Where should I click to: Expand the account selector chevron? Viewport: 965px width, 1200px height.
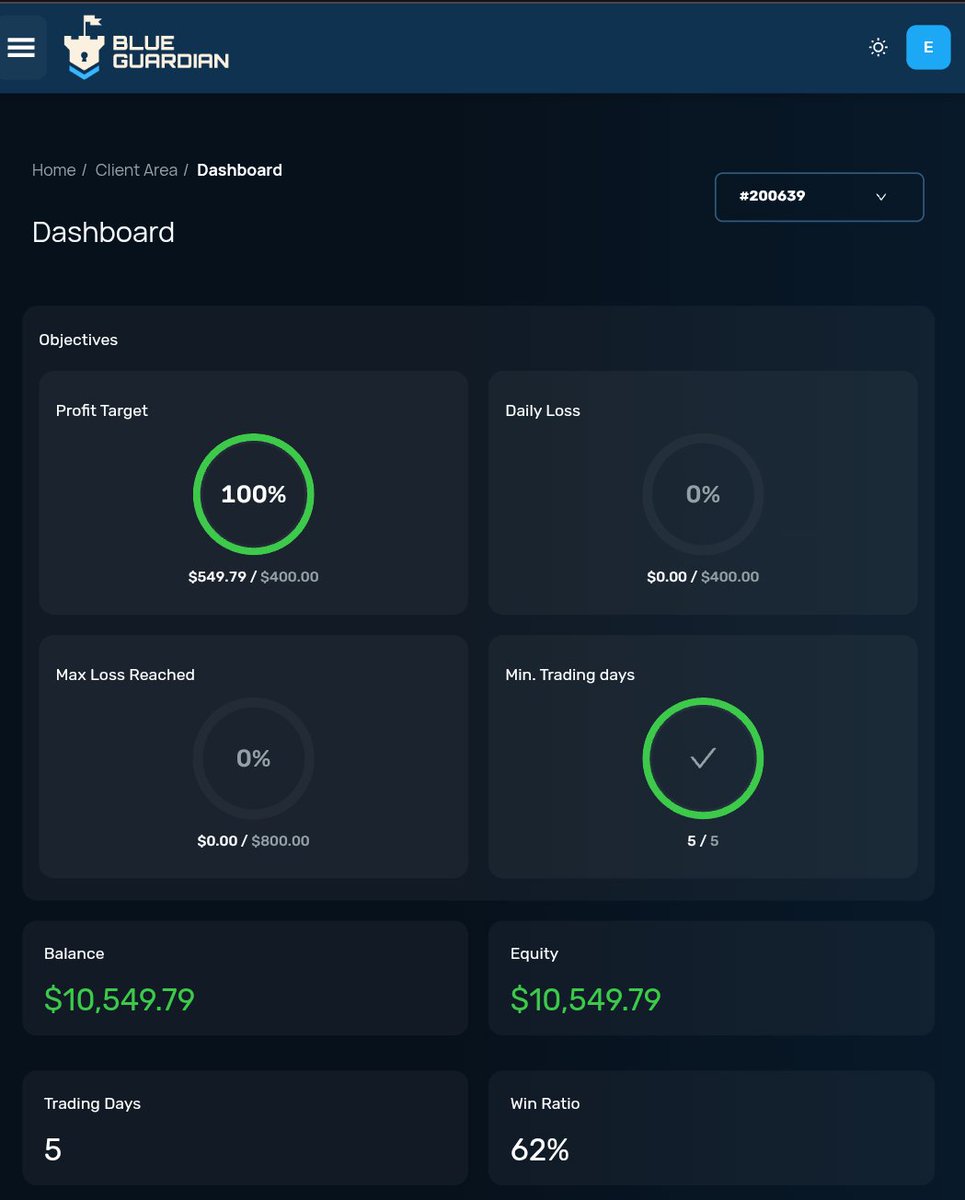coord(880,196)
